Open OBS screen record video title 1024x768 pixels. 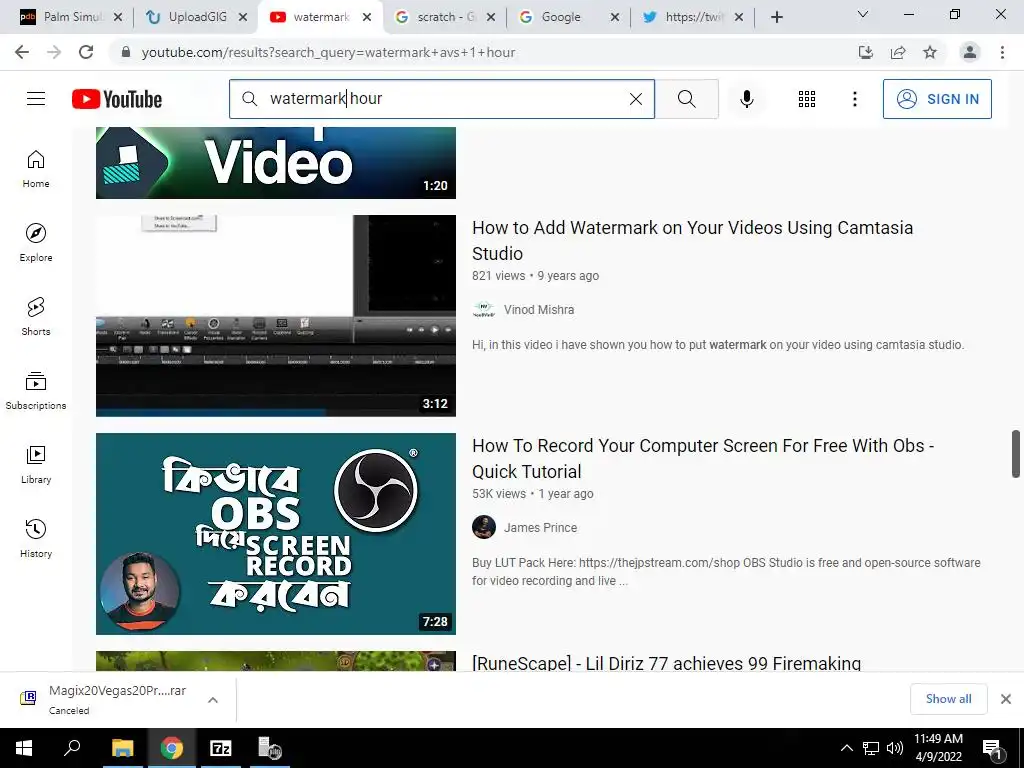point(703,458)
